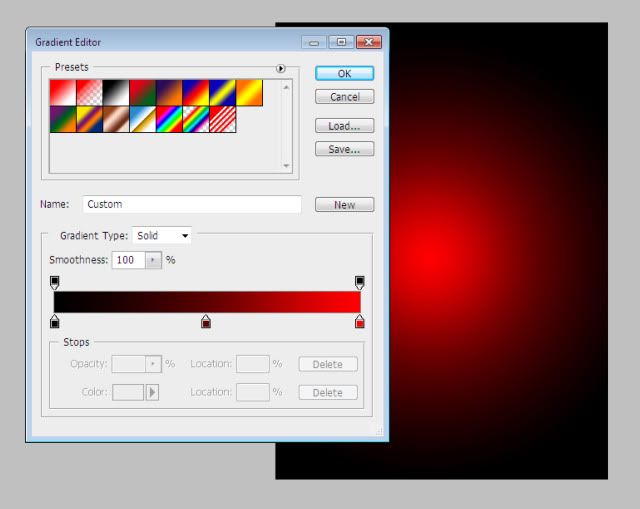Focus the gradient Name field

[x=192, y=204]
